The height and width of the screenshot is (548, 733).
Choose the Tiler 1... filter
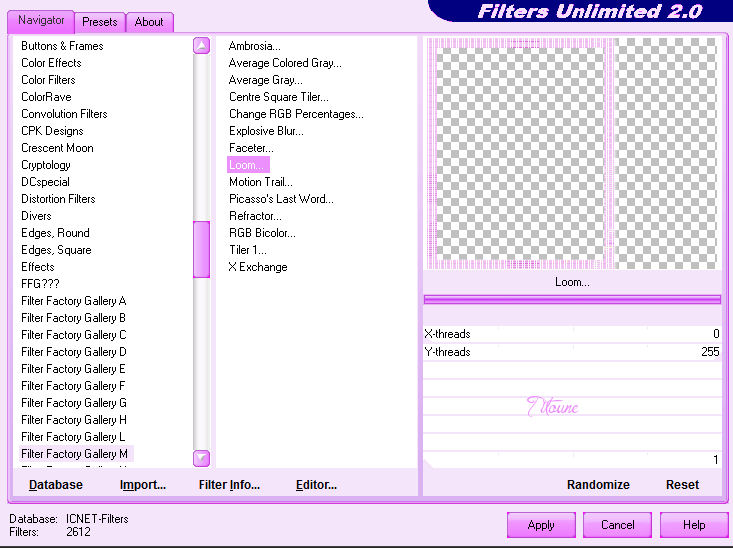[248, 250]
